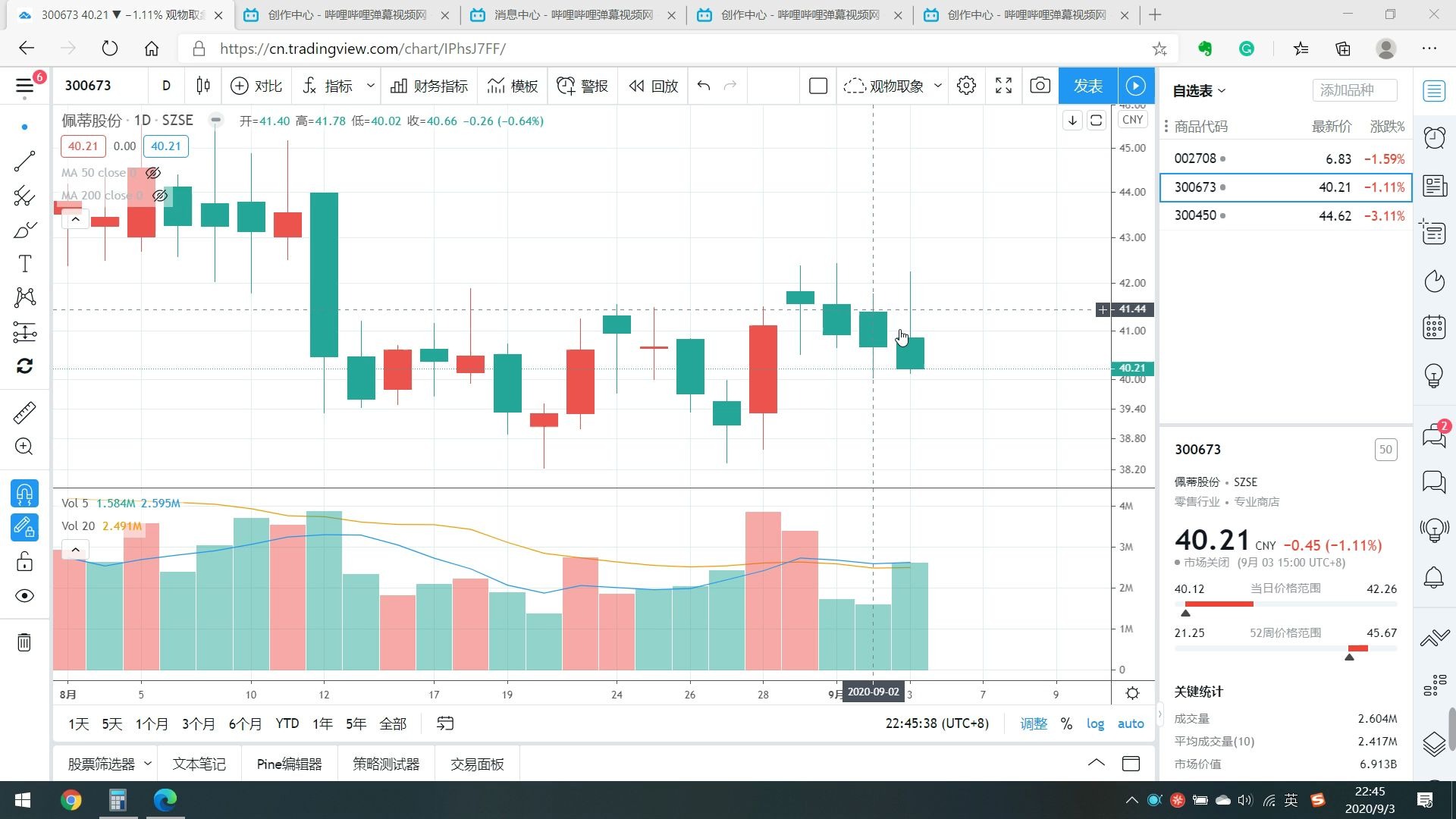Open the alerts alarm clock panel
The width and height of the screenshot is (1456, 819).
[1434, 138]
